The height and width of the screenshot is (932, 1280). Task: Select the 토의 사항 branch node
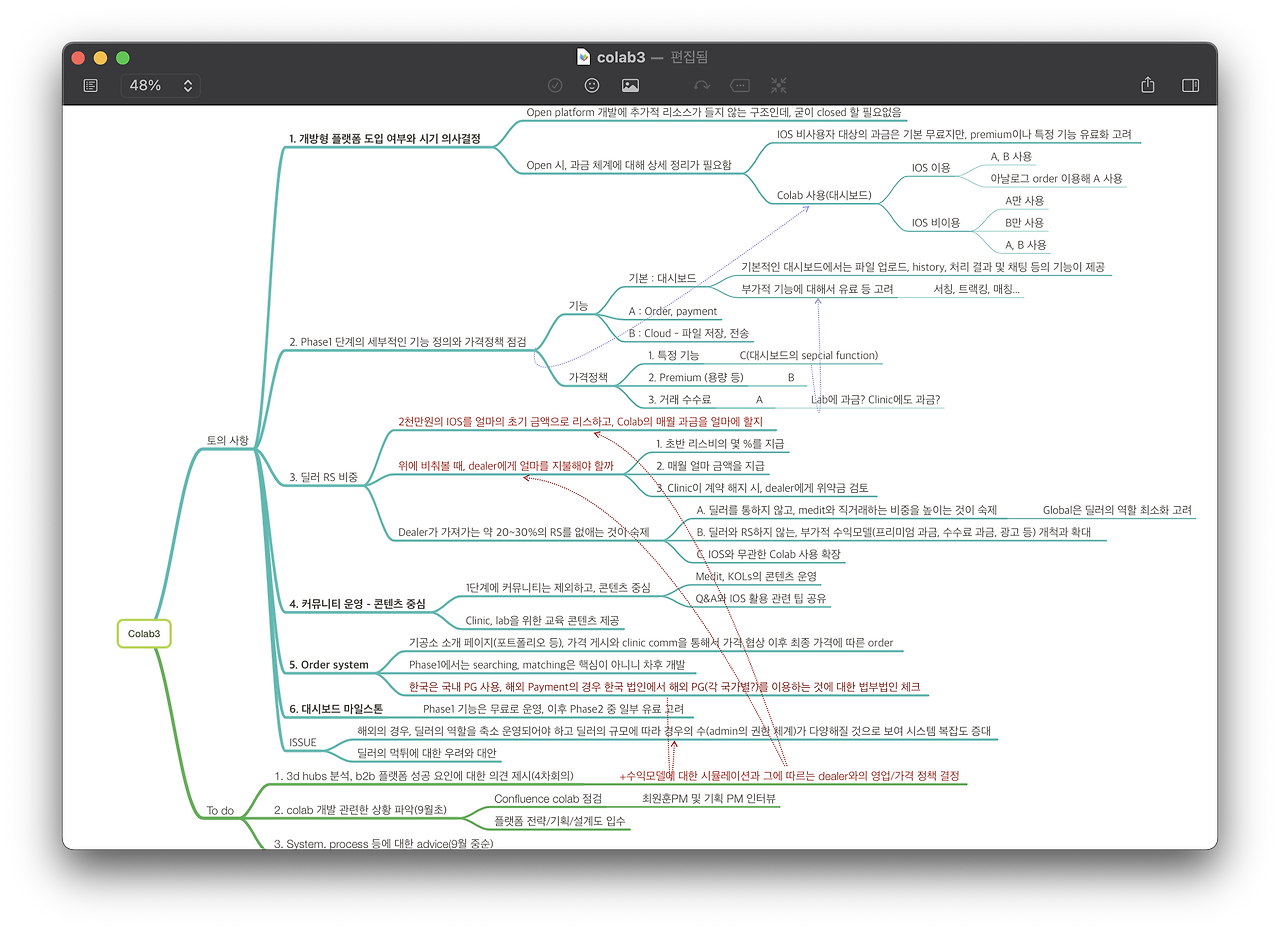(x=227, y=440)
